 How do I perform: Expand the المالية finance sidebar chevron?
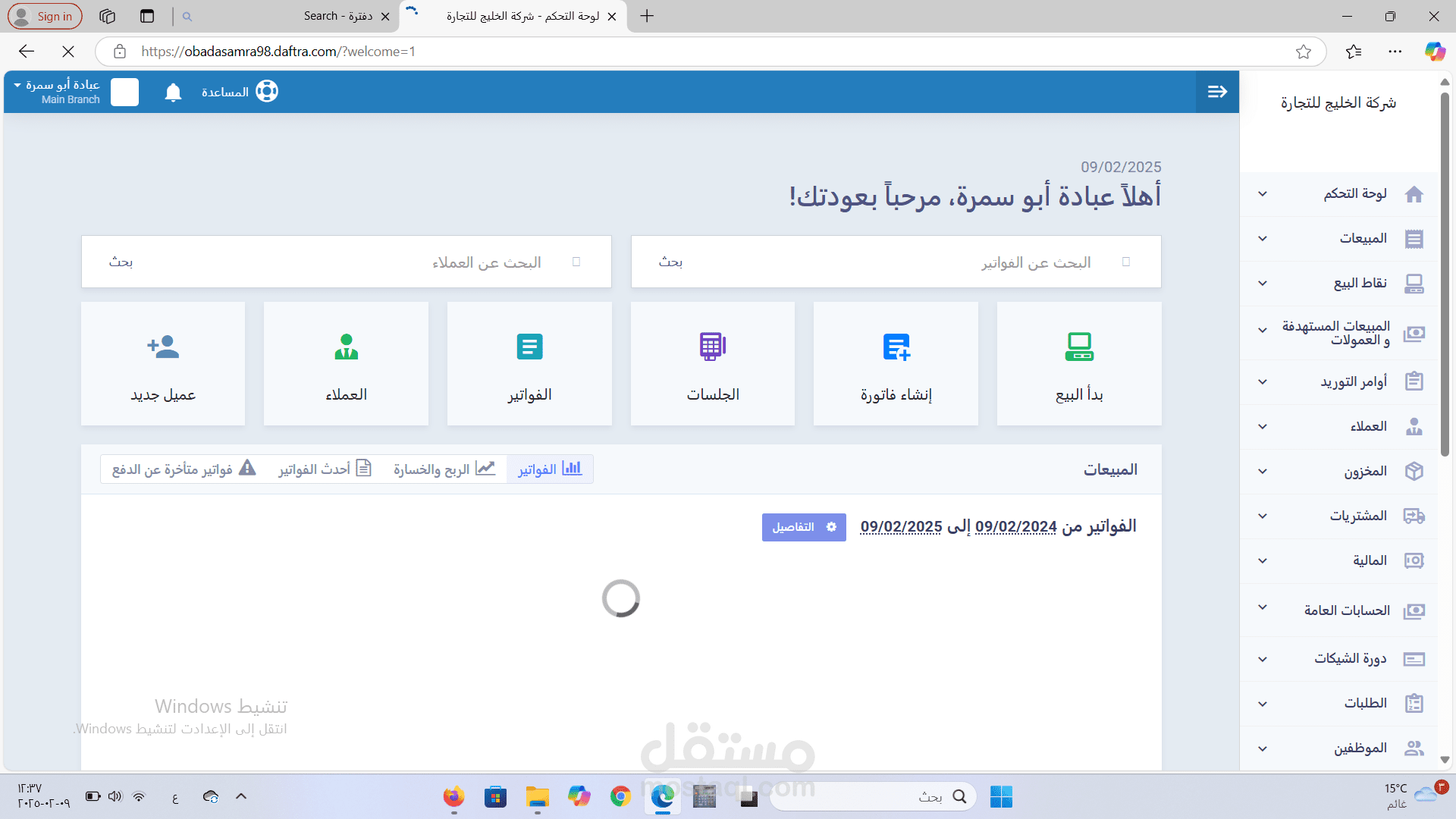(1263, 561)
